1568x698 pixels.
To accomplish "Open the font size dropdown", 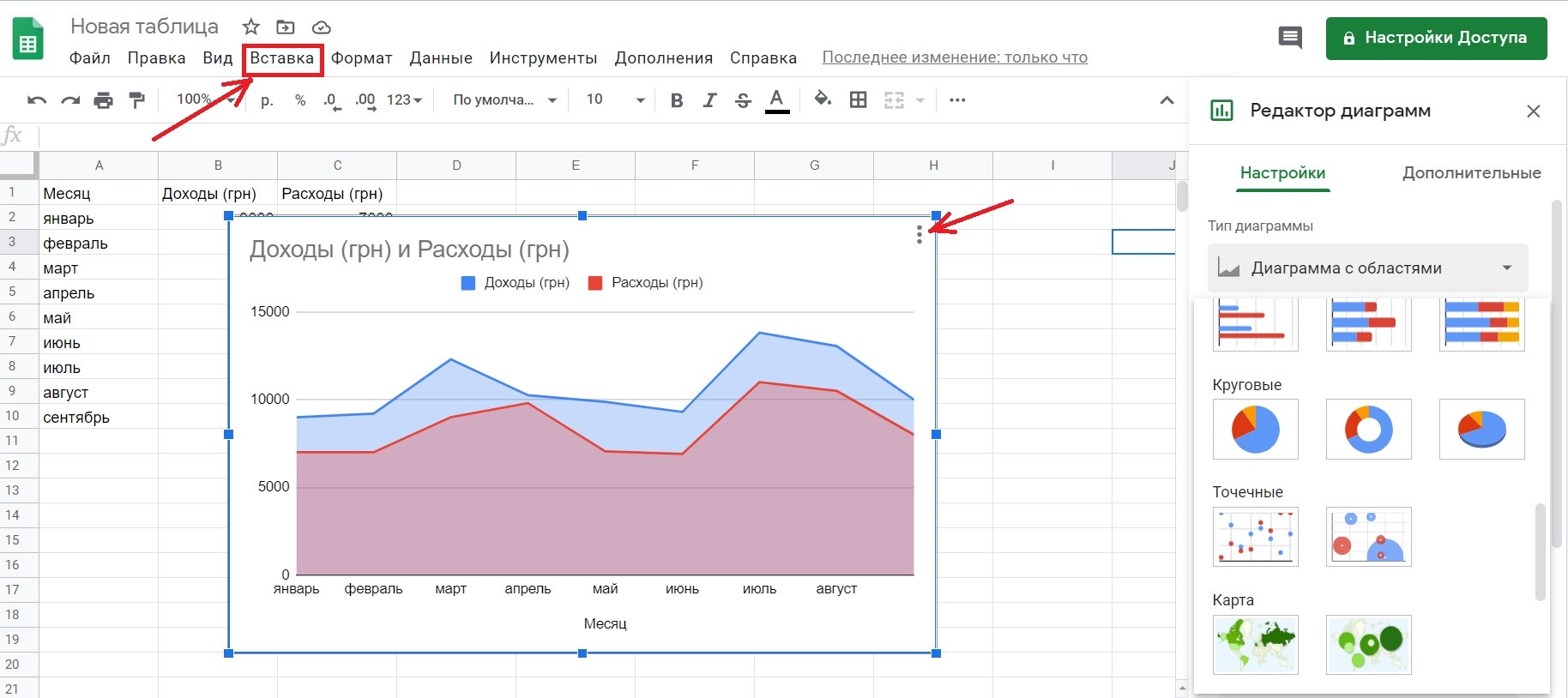I will coord(615,100).
